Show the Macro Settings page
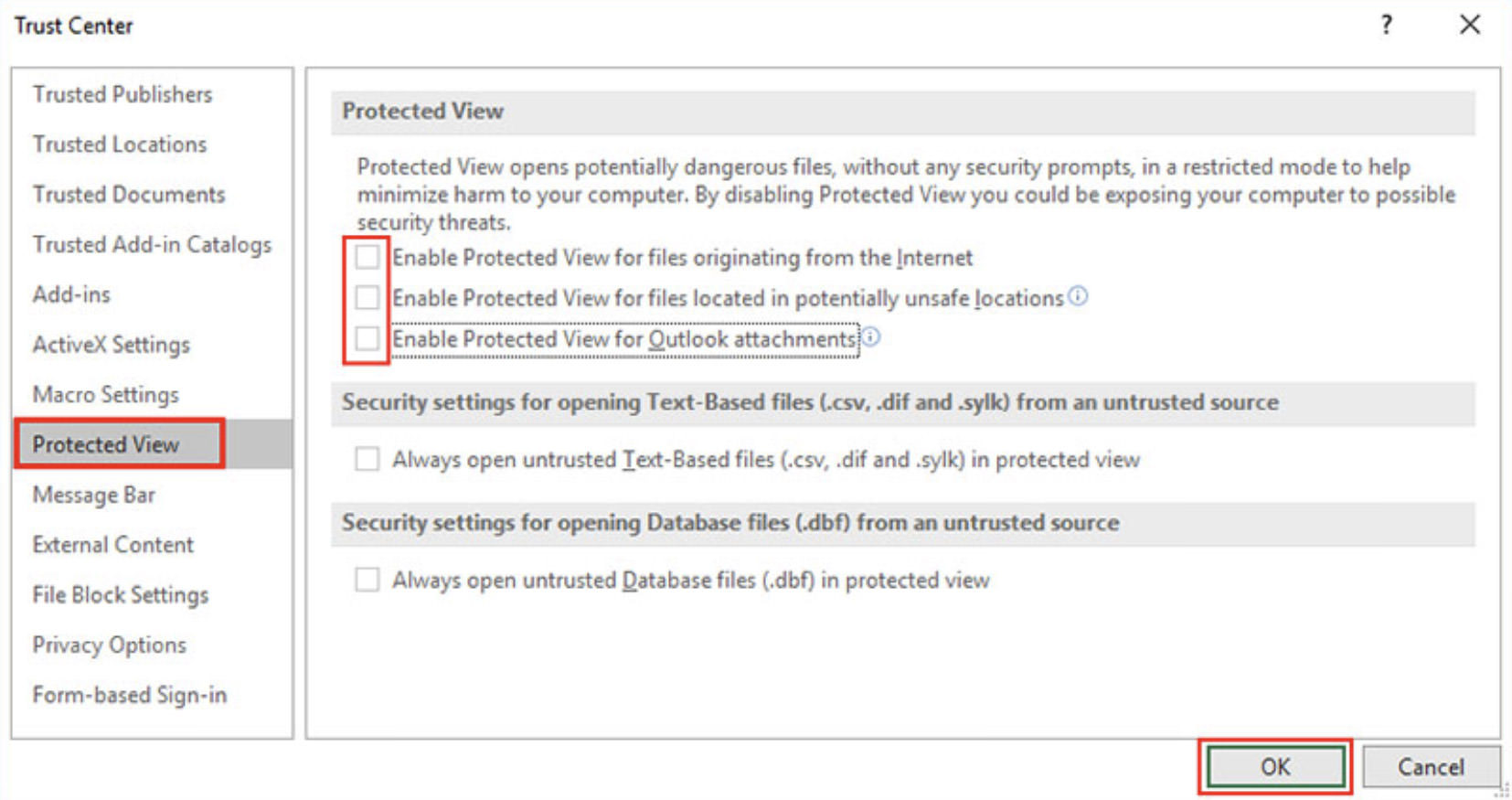The height and width of the screenshot is (800, 1512). pos(106,395)
